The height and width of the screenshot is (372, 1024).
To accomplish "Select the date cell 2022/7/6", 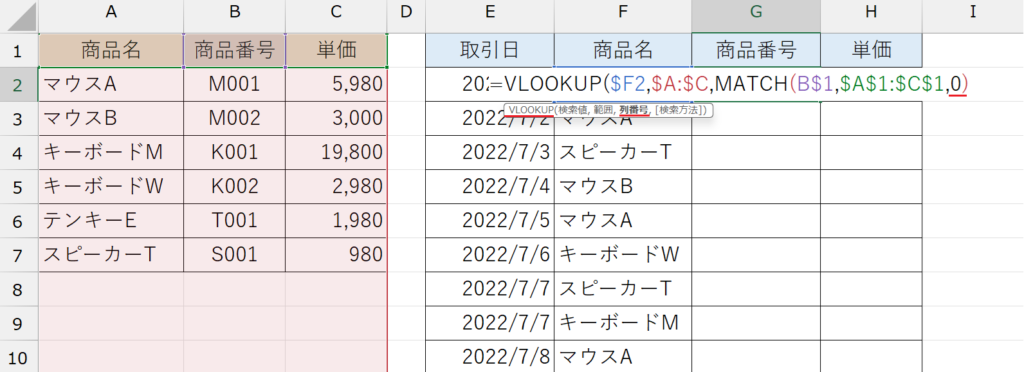I will pos(490,255).
